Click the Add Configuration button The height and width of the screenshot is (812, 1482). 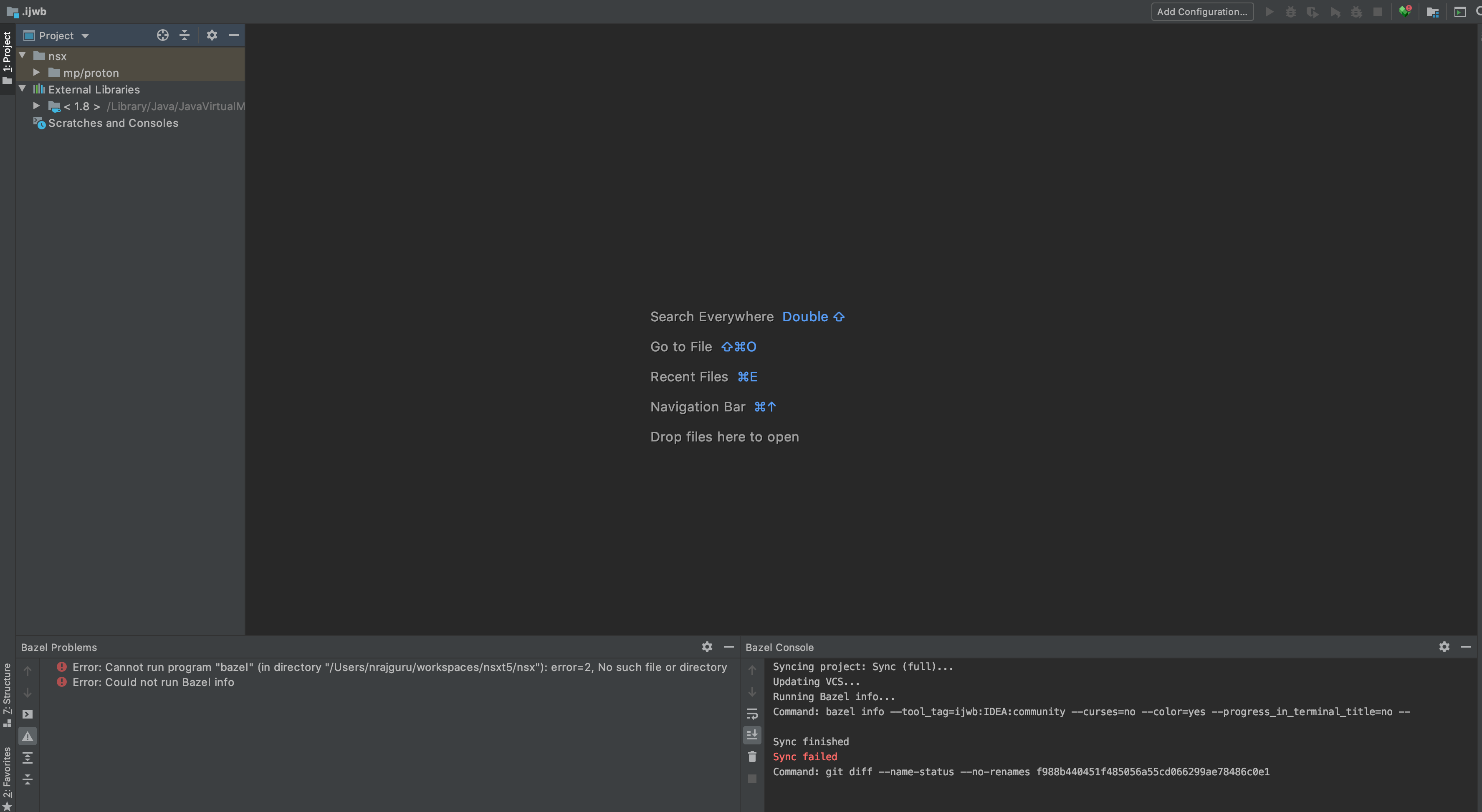pyautogui.click(x=1202, y=12)
